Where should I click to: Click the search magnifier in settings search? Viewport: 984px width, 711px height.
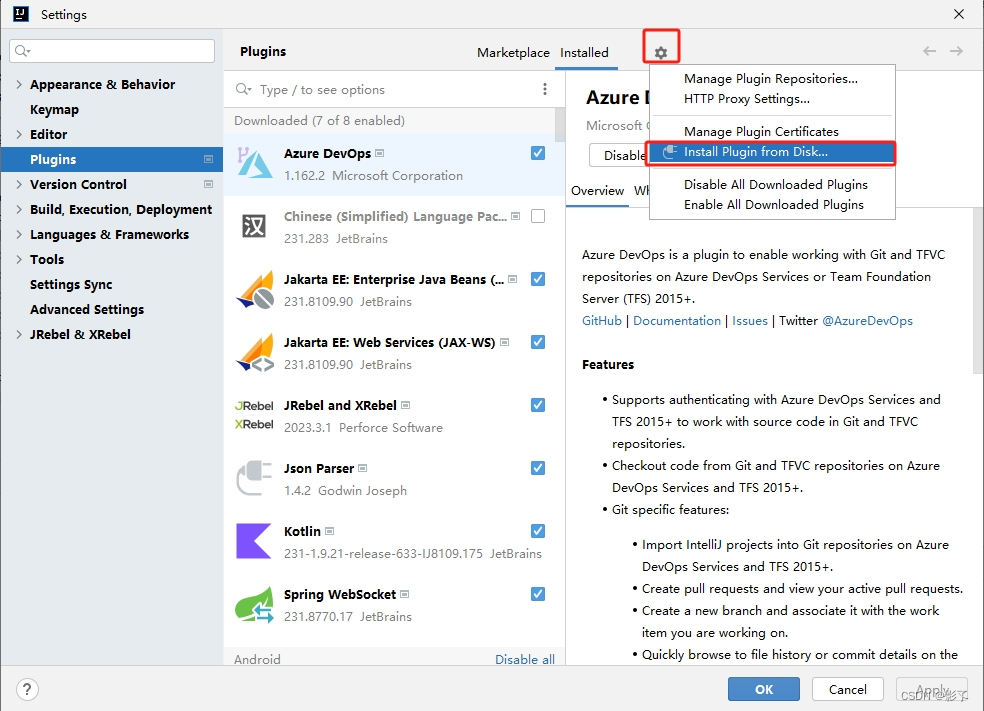tap(23, 51)
